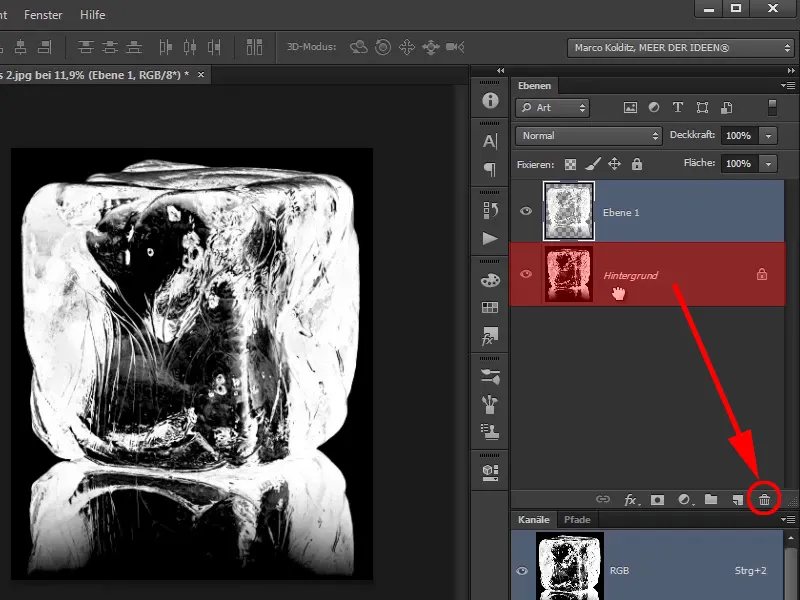The image size is (800, 600).
Task: Distribute horizontal centers icon
Action: coord(190,47)
